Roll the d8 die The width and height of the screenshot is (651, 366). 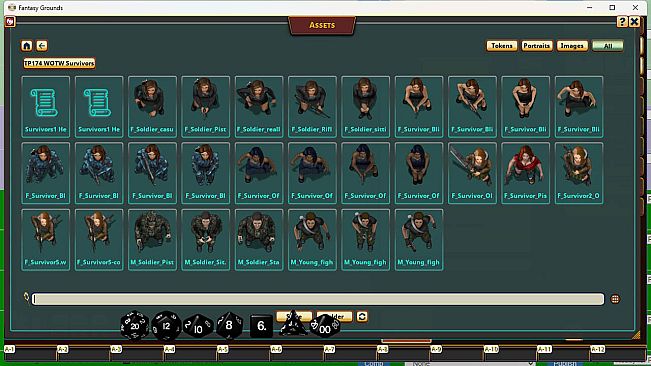[x=229, y=326]
